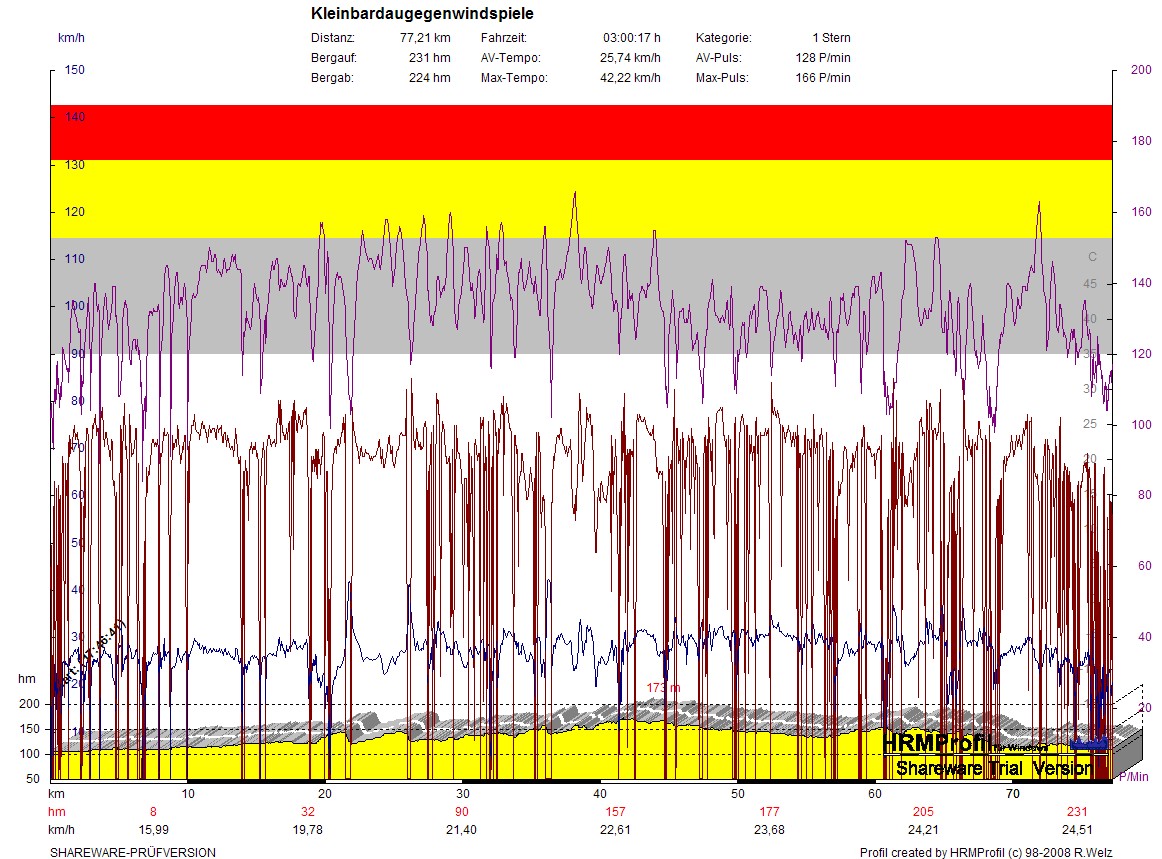Select the red heart rate zone band
This screenshot has width=1162, height=859.
[580, 132]
